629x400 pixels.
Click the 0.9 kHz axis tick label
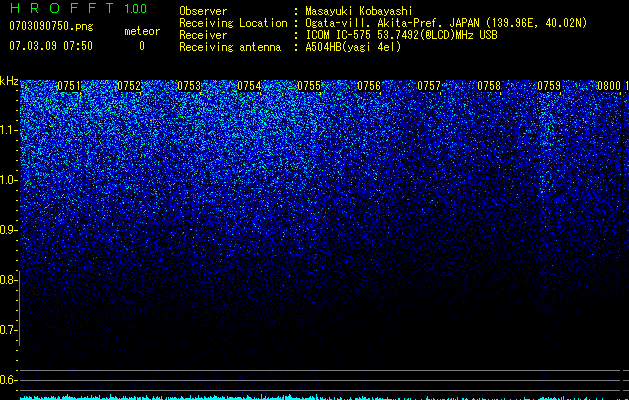[x=8, y=230]
